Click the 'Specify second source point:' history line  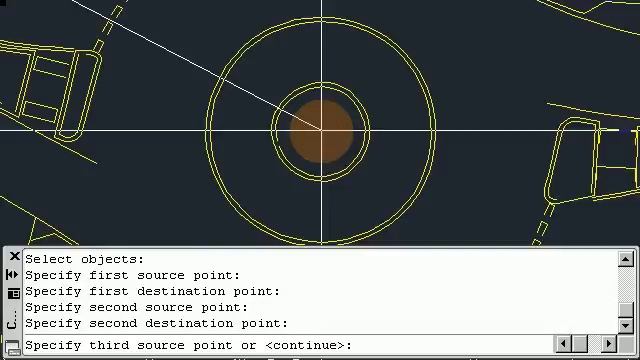[136, 307]
